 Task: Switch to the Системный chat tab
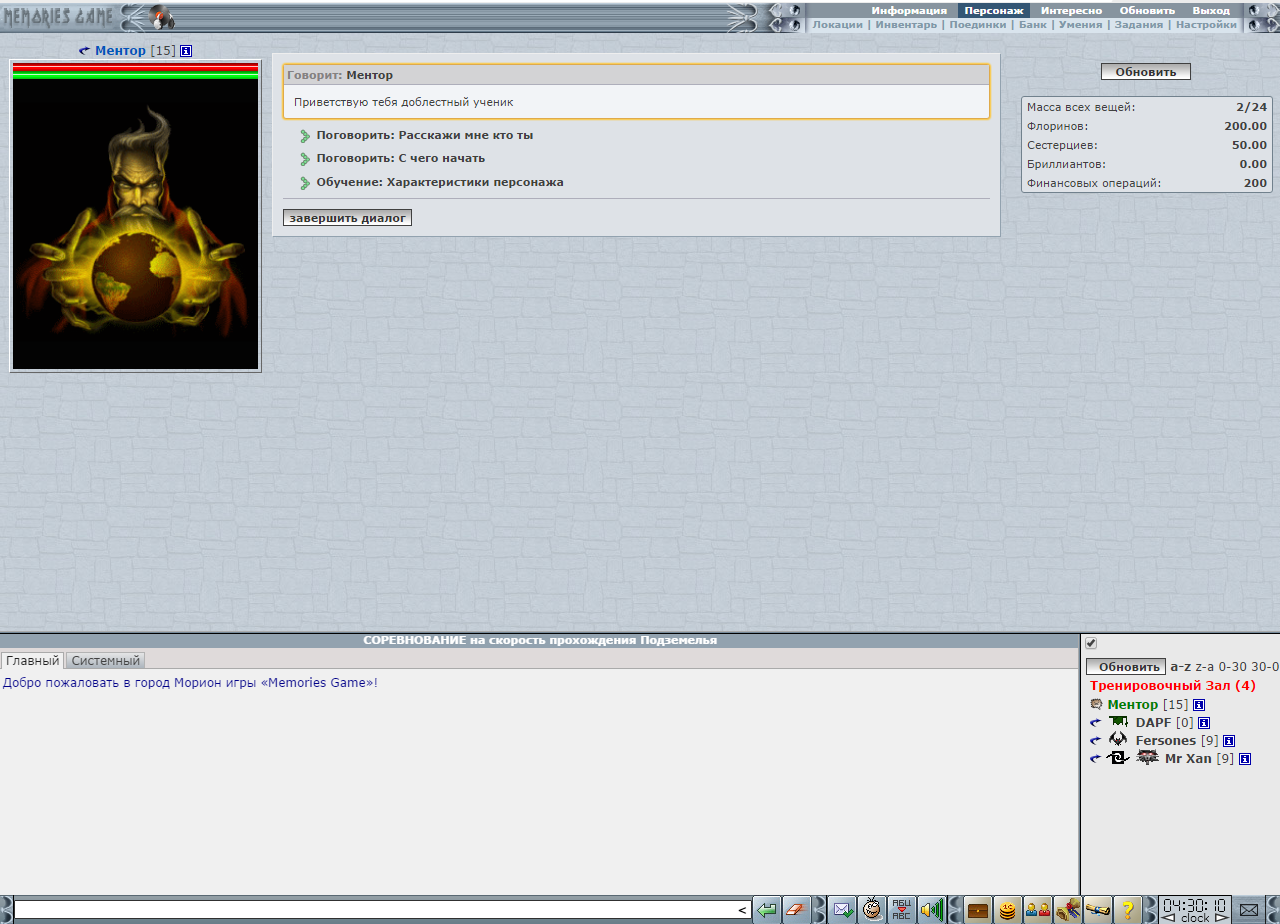click(106, 661)
